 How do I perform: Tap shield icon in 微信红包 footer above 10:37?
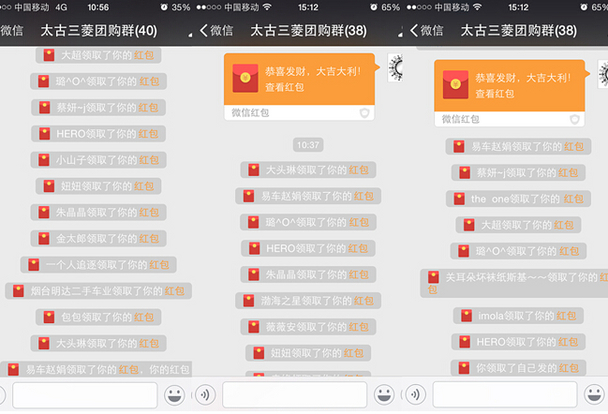(365, 113)
